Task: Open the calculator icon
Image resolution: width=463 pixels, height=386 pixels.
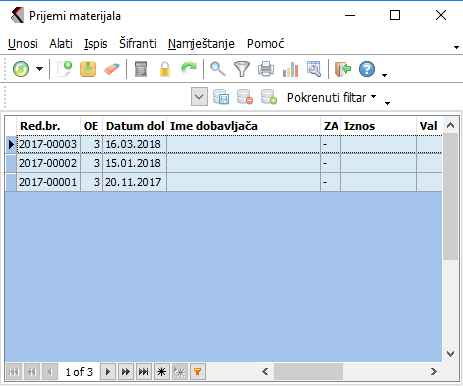Action: coord(141,69)
